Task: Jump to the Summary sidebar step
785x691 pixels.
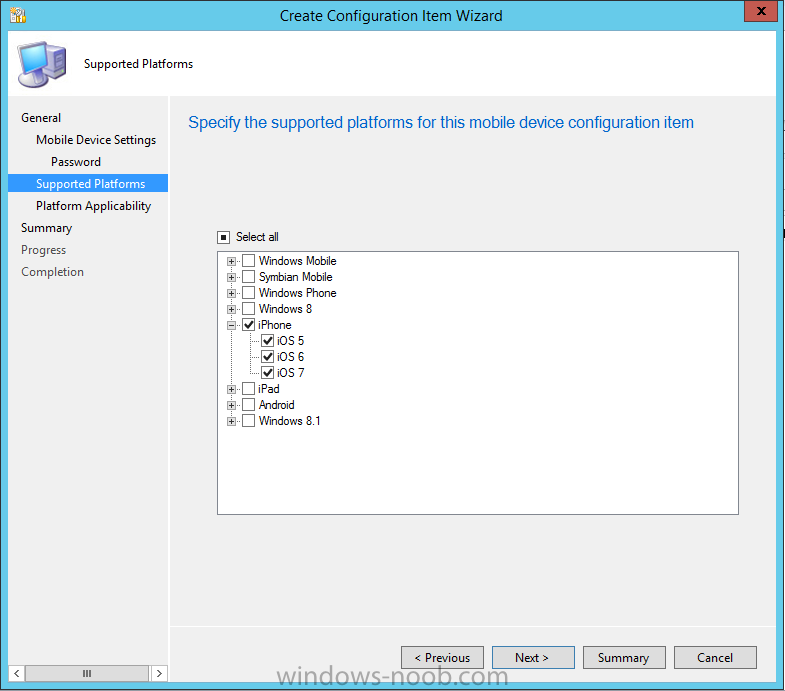Action: click(x=47, y=228)
